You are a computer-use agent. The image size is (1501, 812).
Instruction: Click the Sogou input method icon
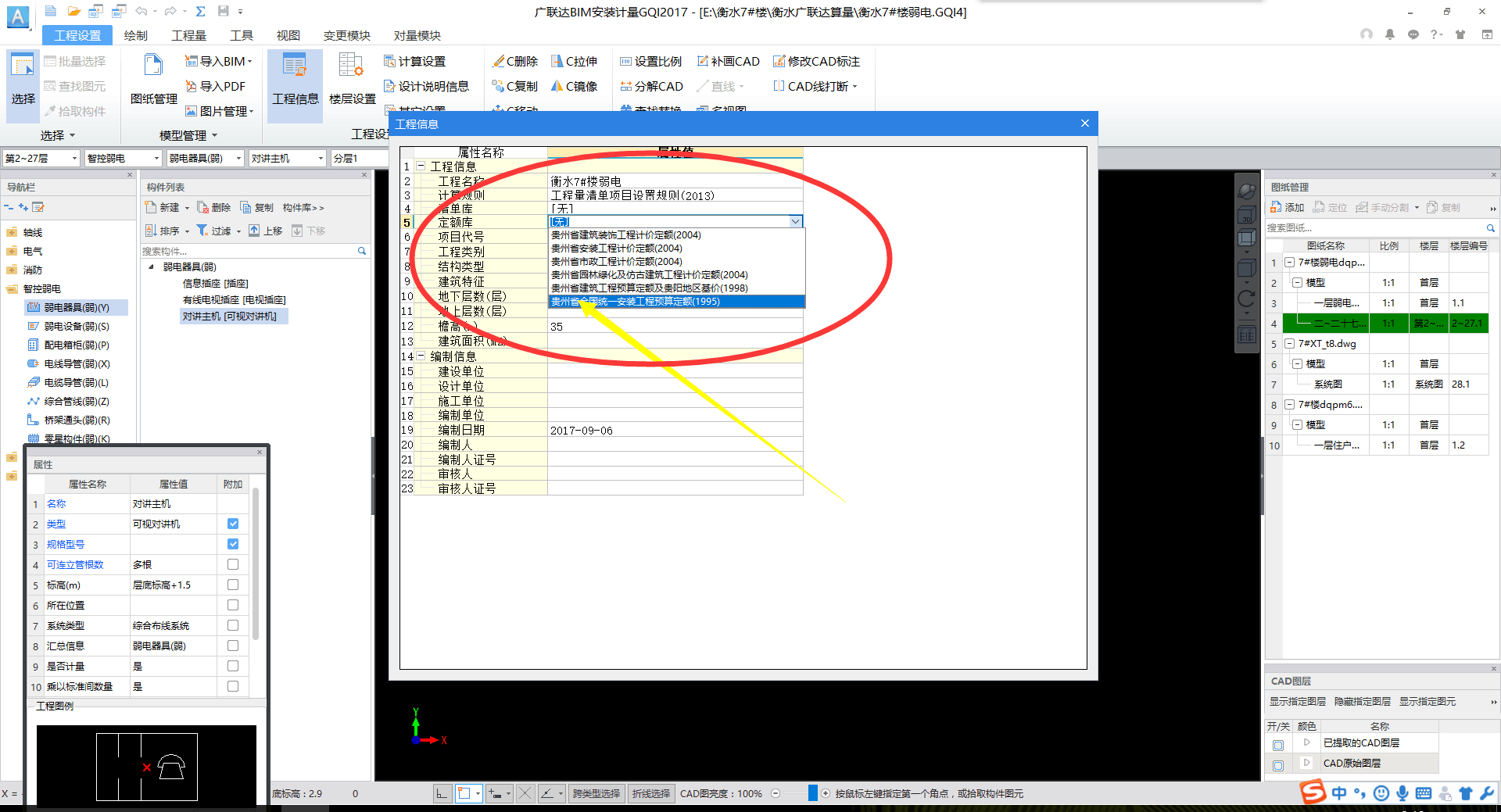[x=1313, y=792]
